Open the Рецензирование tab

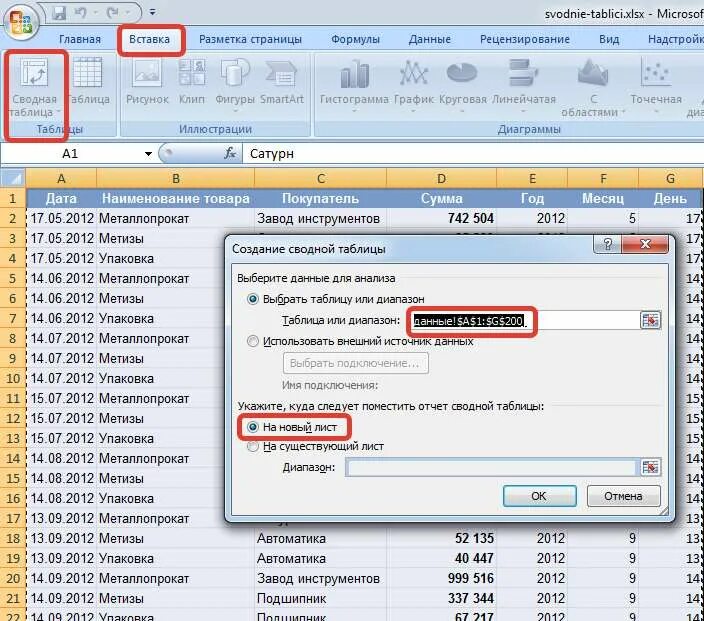coord(524,40)
